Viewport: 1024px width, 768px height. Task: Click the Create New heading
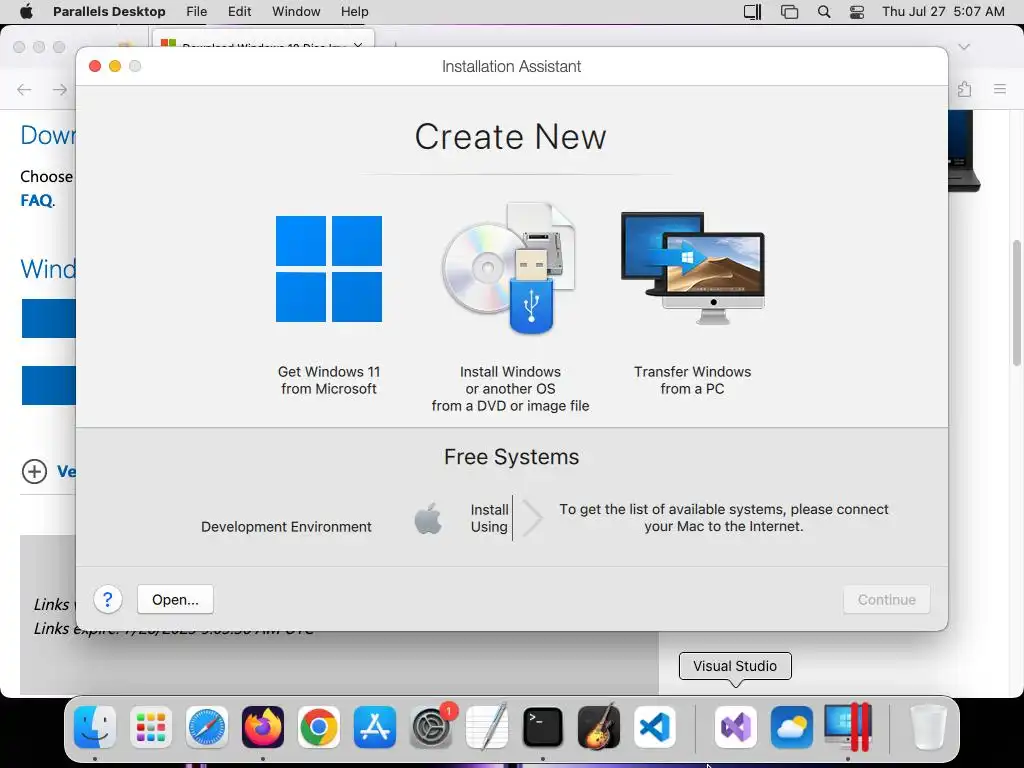(x=511, y=136)
